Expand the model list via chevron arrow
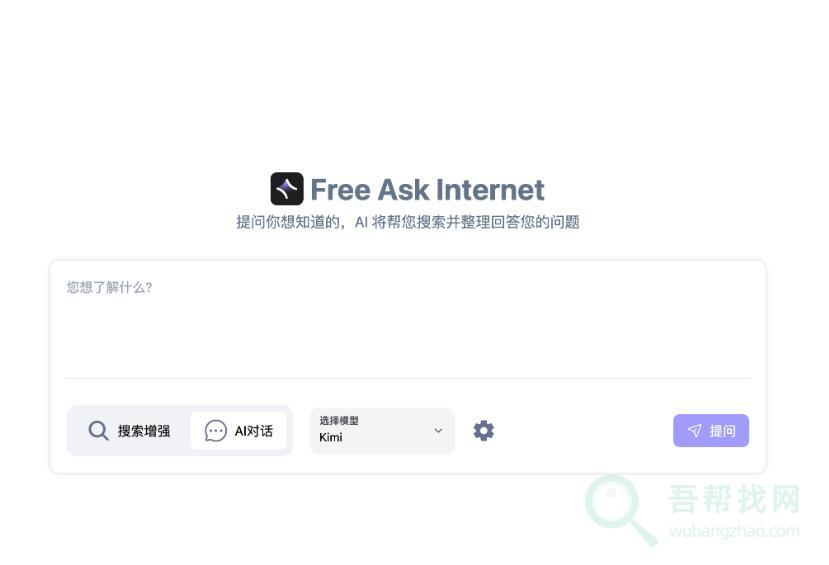The height and width of the screenshot is (565, 829). [438, 431]
